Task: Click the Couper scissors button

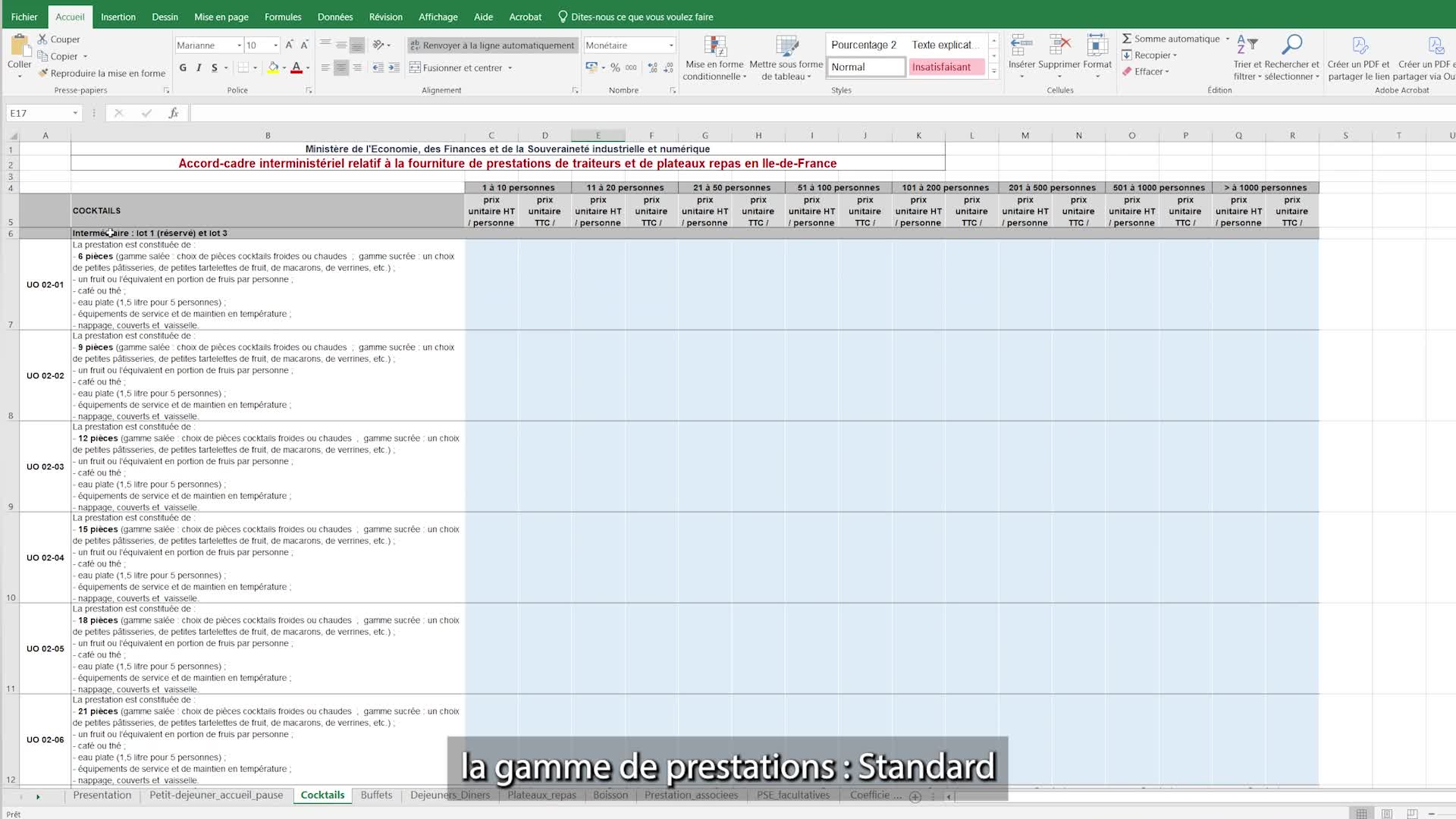Action: [x=58, y=39]
